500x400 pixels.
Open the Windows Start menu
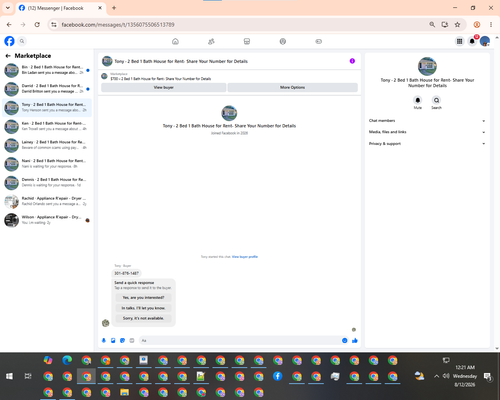(x=9, y=376)
